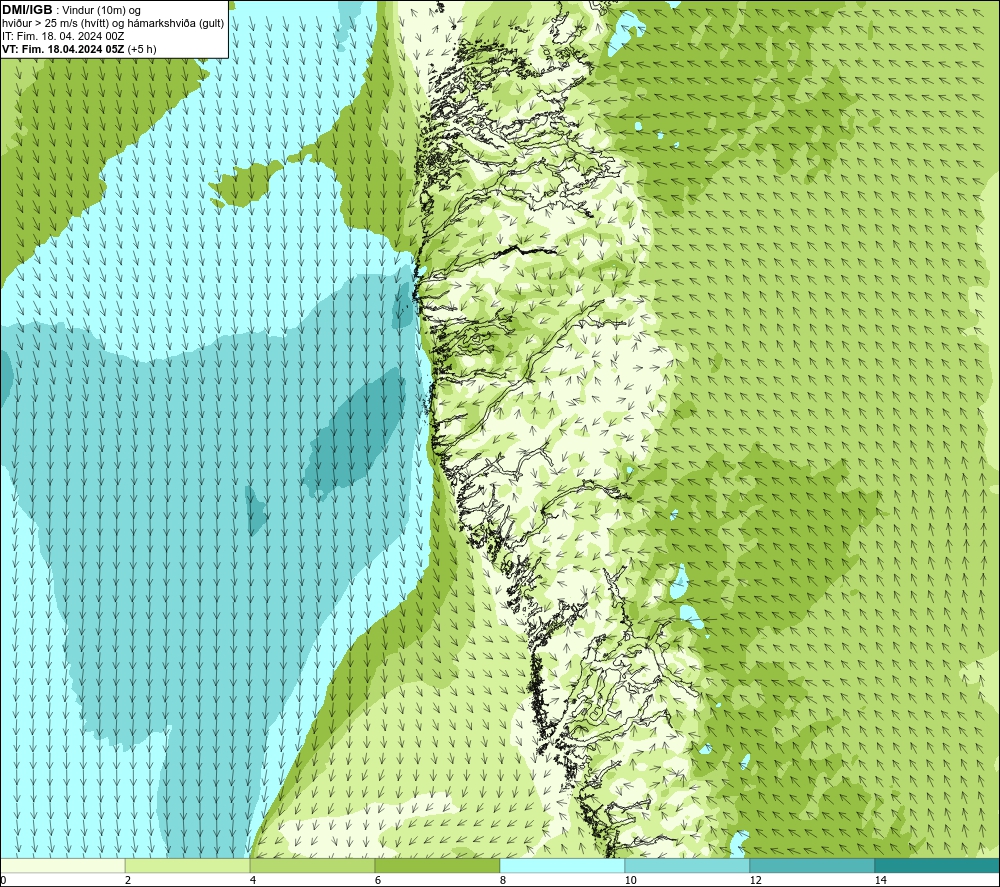Click the "(+5 h)" forecast offset text
Image resolution: width=1000 pixels, height=887 pixels.
tap(142, 49)
